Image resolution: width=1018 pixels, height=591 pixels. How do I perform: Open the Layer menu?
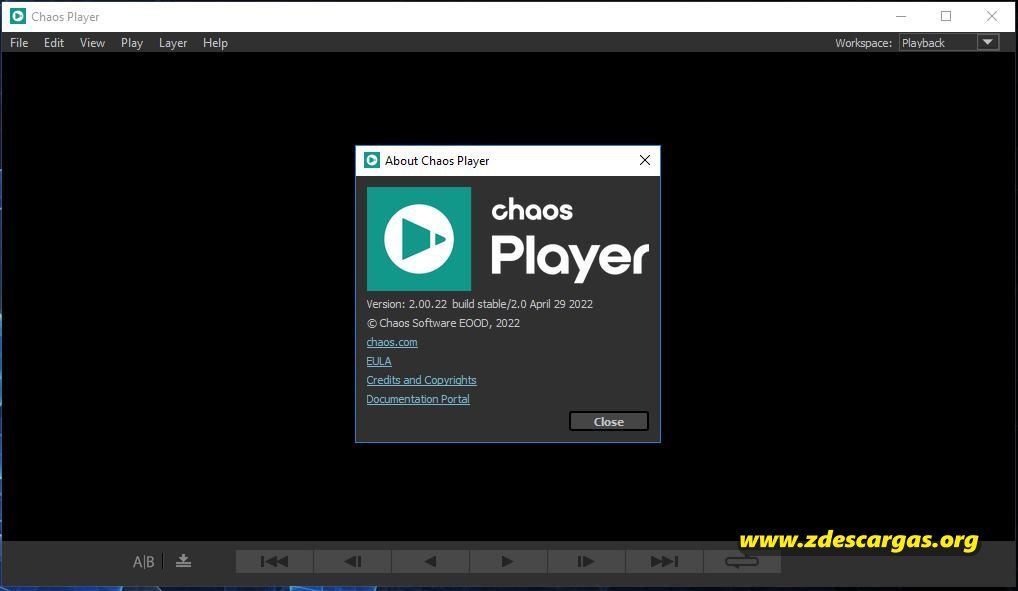173,43
